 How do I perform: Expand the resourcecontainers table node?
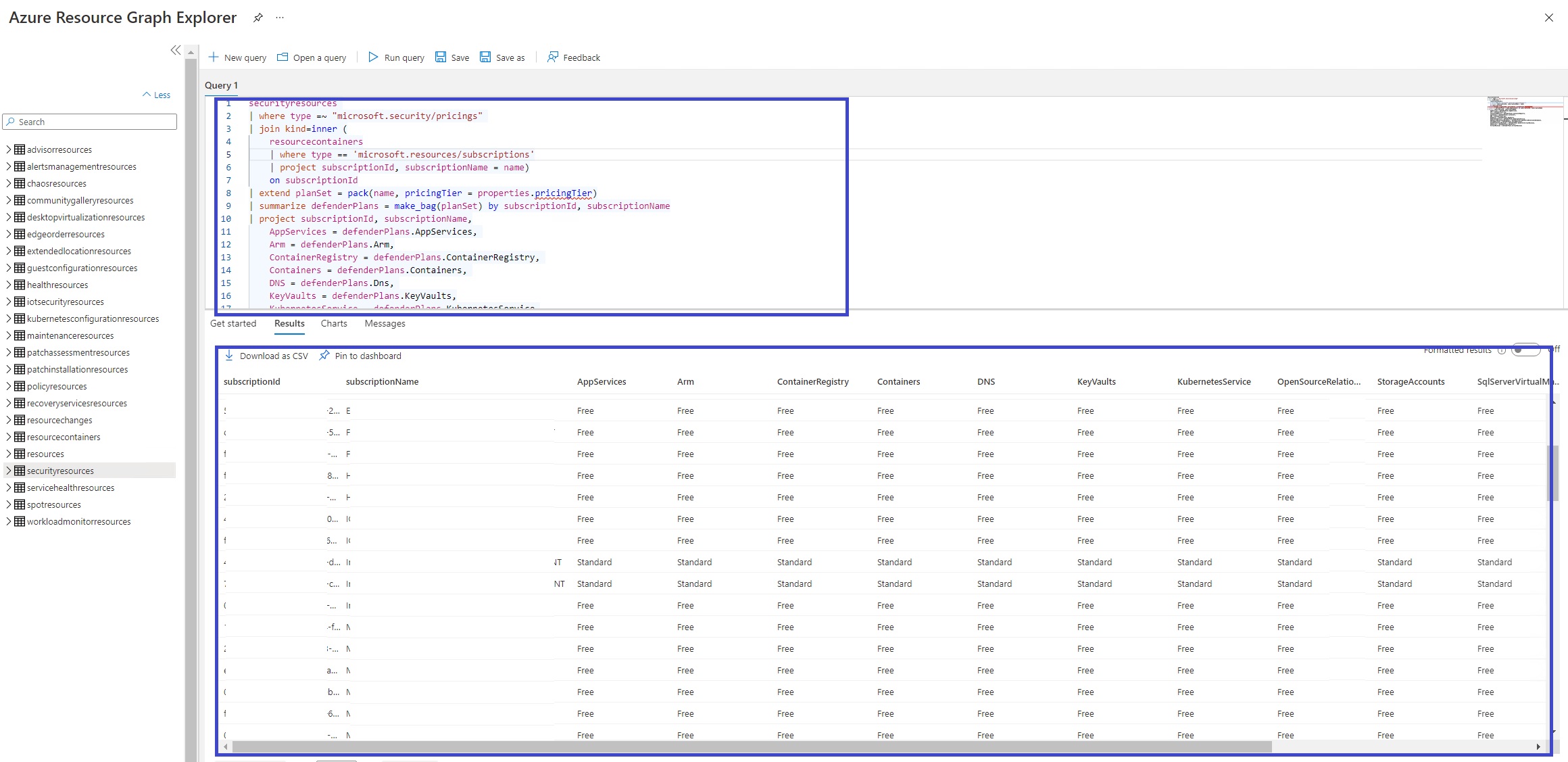pyautogui.click(x=9, y=437)
